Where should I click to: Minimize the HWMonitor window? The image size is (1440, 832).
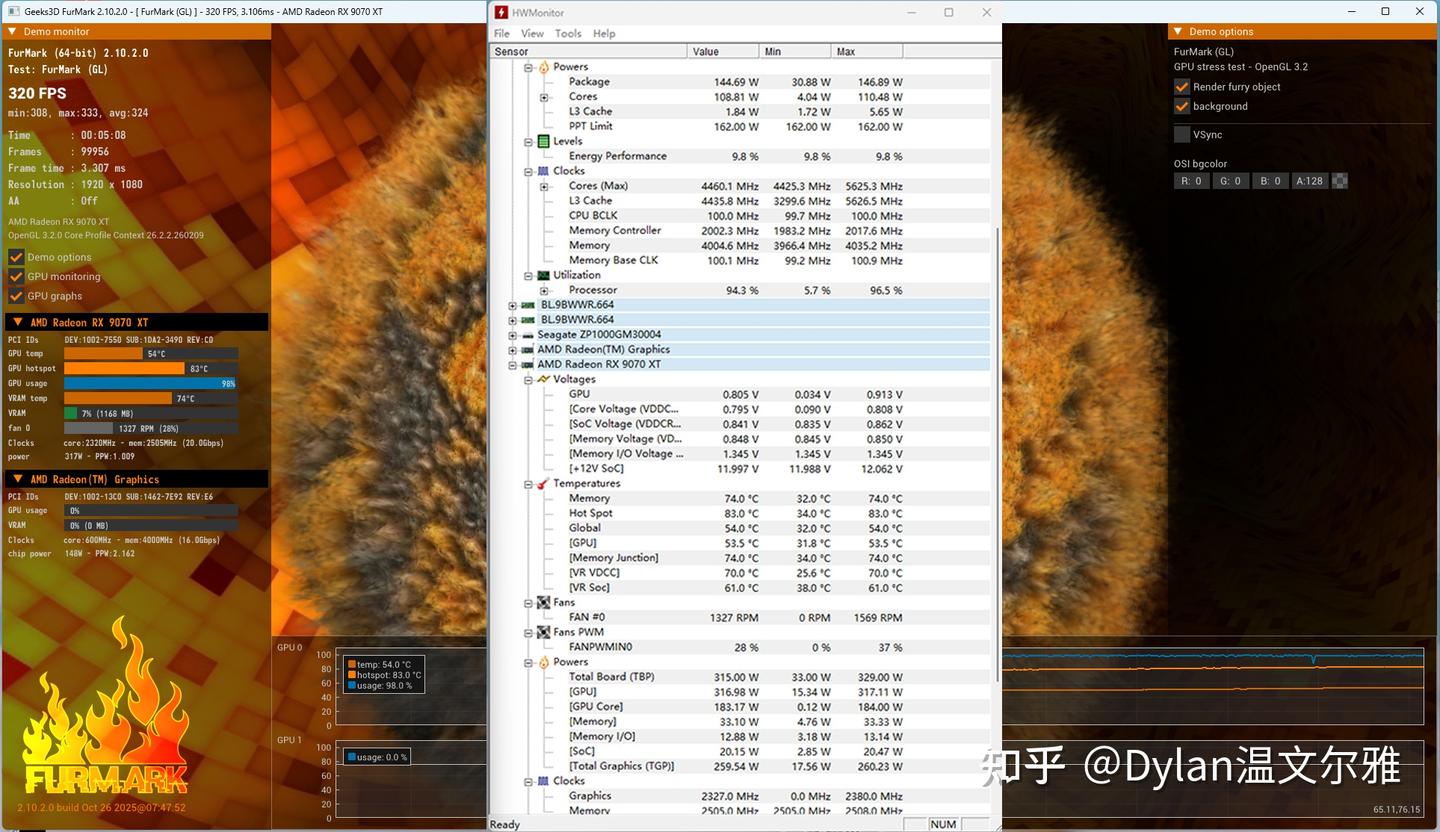click(x=911, y=12)
